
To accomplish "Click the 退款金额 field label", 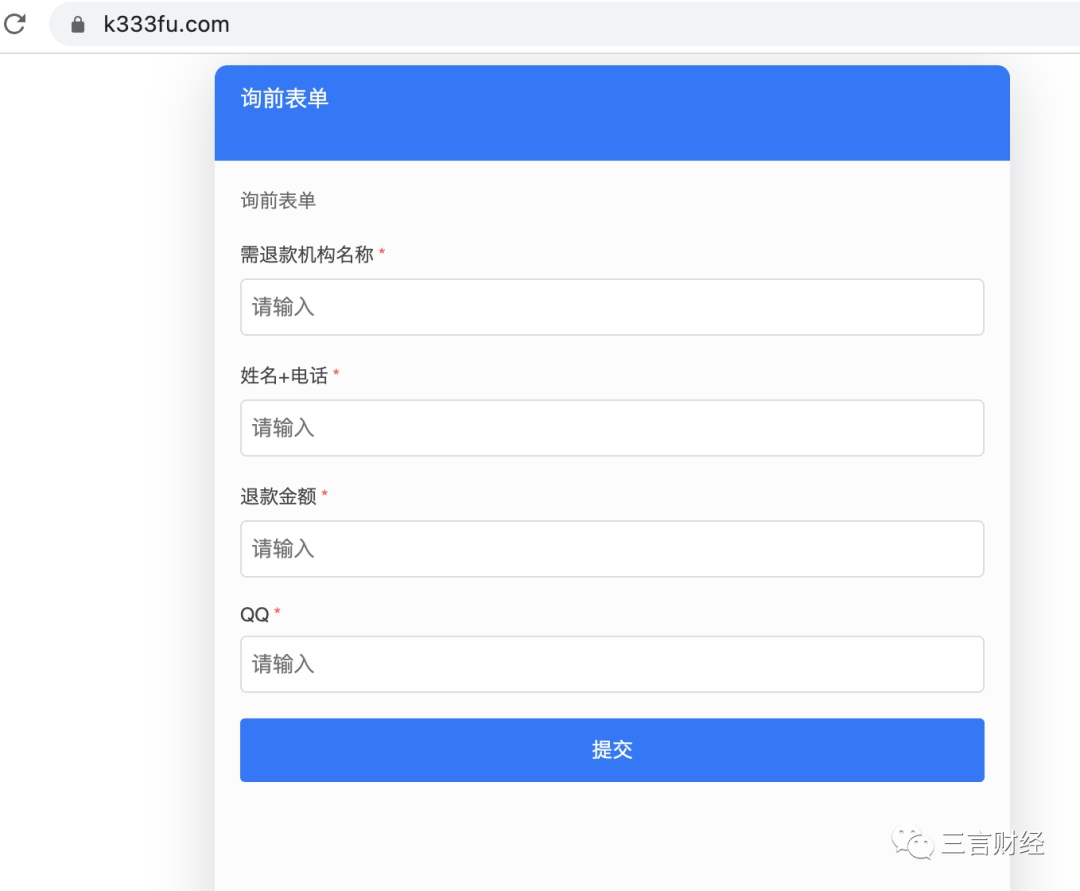I will click(x=278, y=497).
